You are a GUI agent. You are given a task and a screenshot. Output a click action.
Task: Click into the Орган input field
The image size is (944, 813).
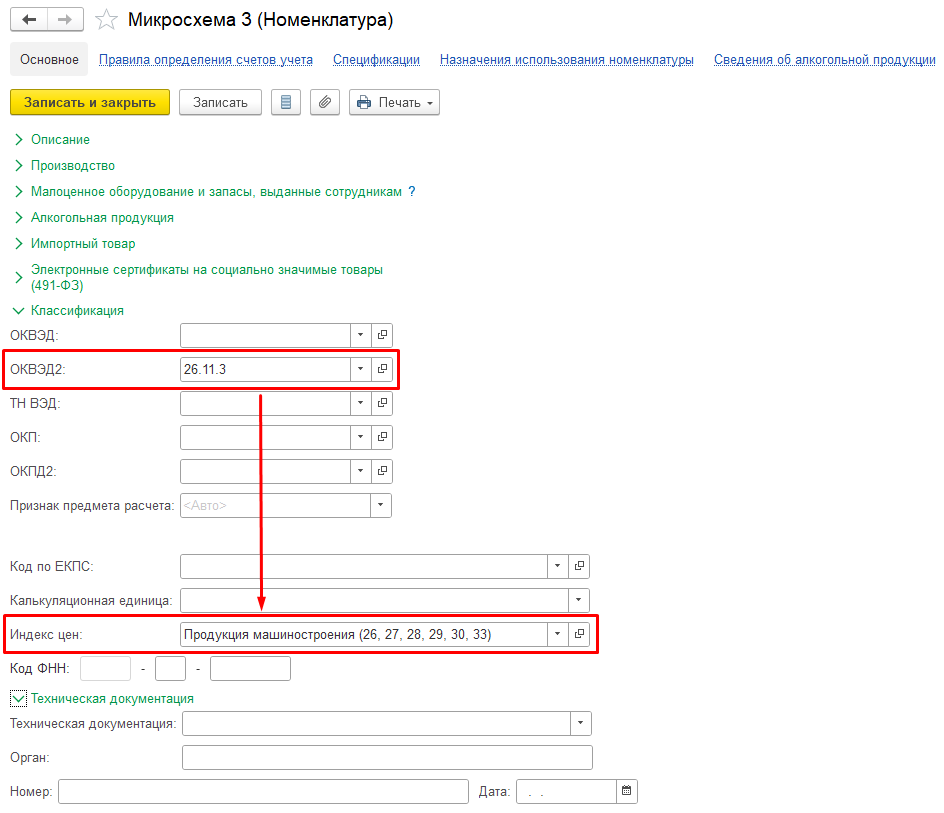(x=387, y=757)
